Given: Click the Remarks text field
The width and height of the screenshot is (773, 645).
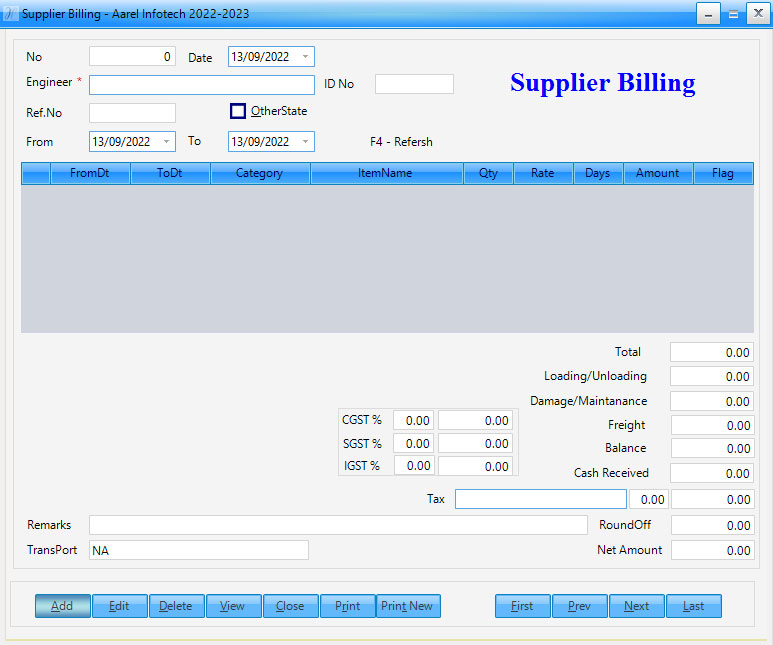Looking at the screenshot, I should click(x=338, y=525).
